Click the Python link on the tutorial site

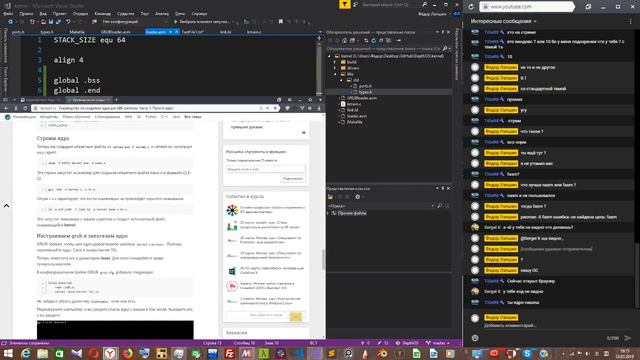[x=151, y=117]
